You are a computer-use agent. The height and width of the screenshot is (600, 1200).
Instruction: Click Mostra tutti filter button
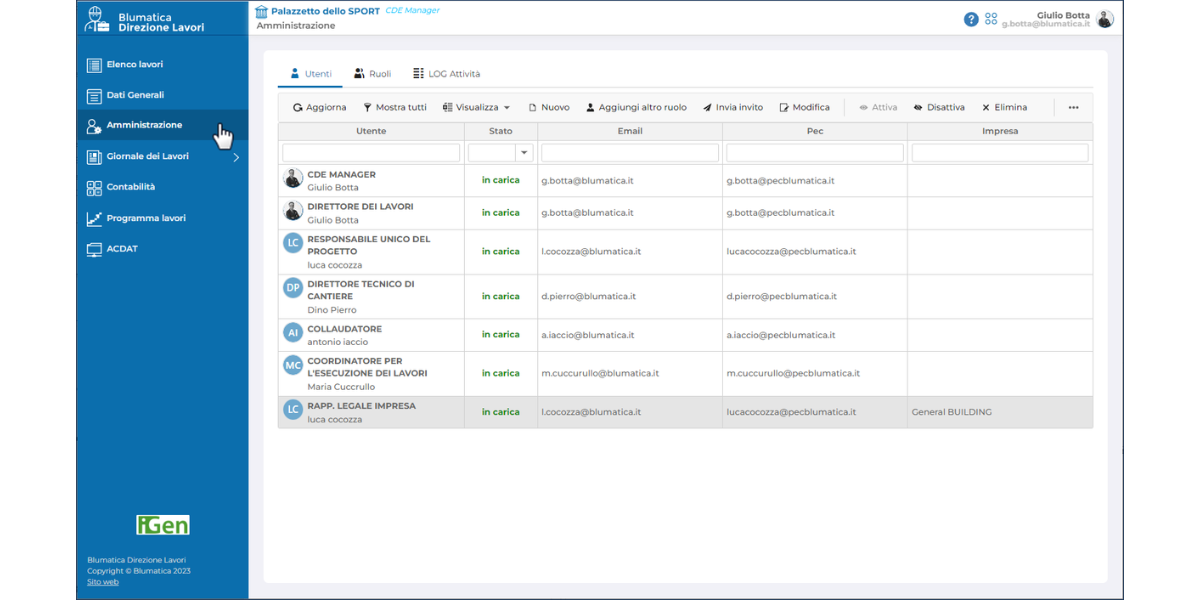point(394,107)
